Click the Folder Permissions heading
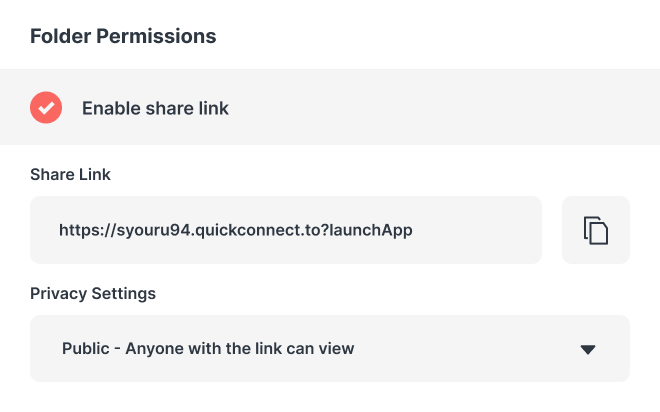This screenshot has height=412, width=660. click(x=123, y=36)
